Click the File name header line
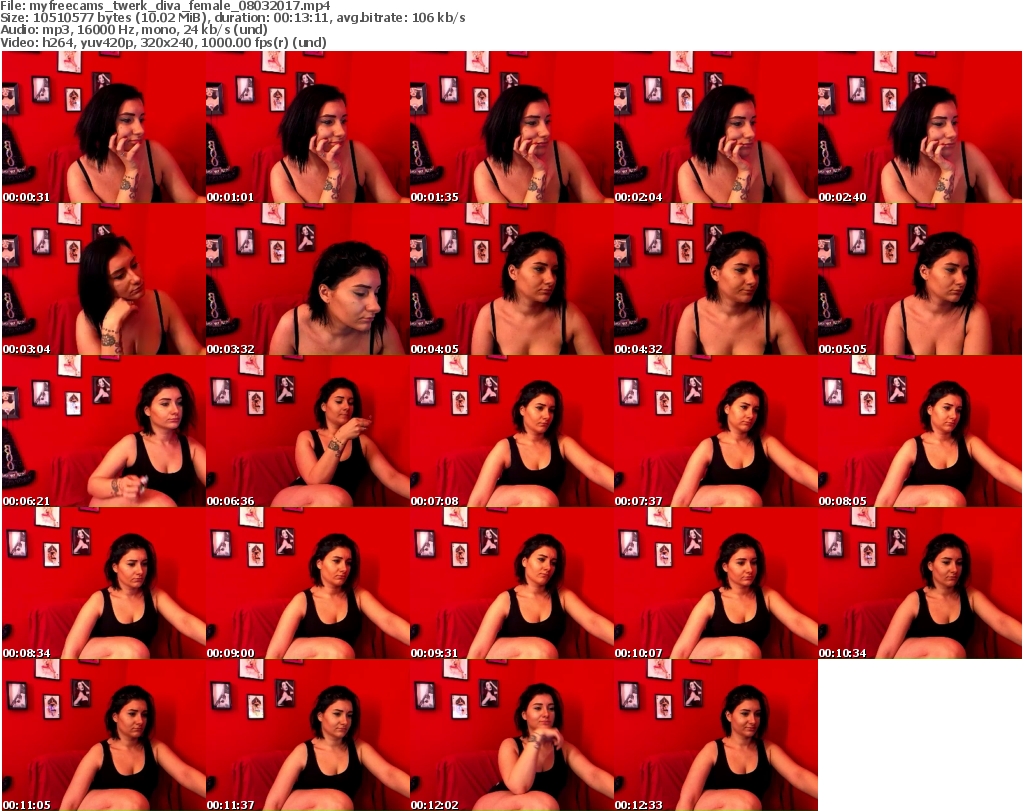The image size is (1024, 811). (x=165, y=6)
